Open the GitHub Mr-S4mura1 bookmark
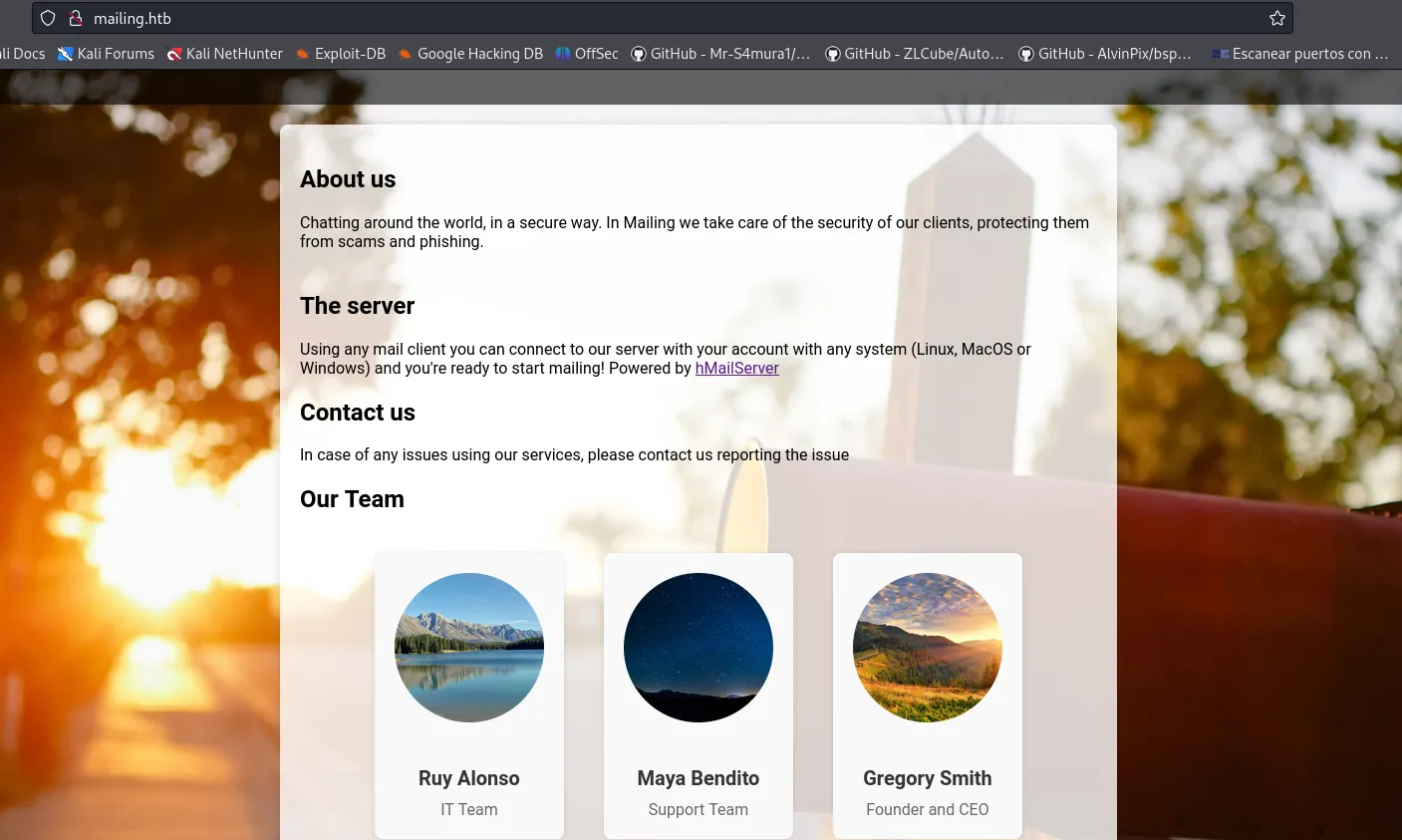The image size is (1402, 840). point(721,54)
